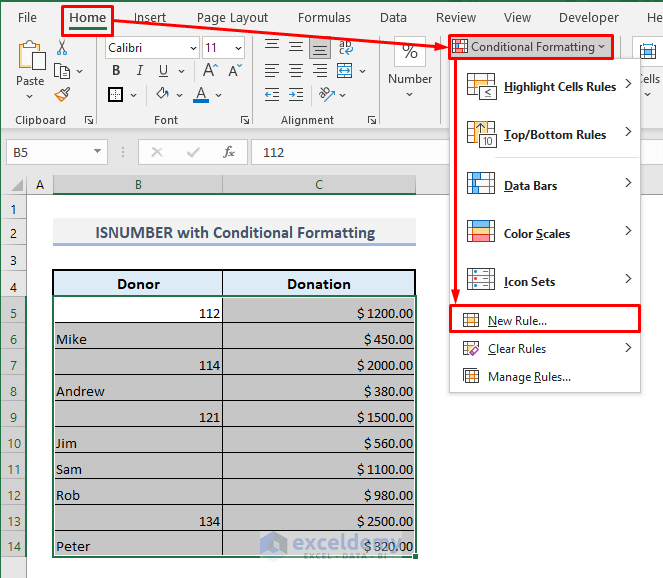The image size is (663, 578).
Task: Expand Font Color dropdown arrow
Action: (x=219, y=95)
